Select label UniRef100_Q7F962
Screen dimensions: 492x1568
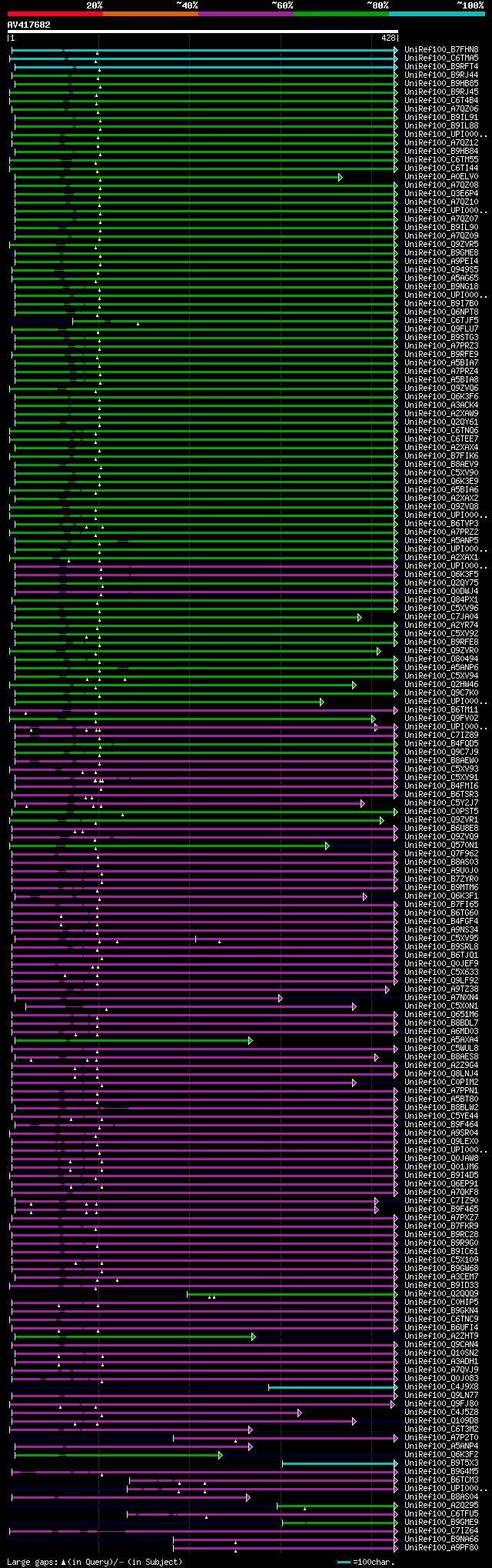441,854
